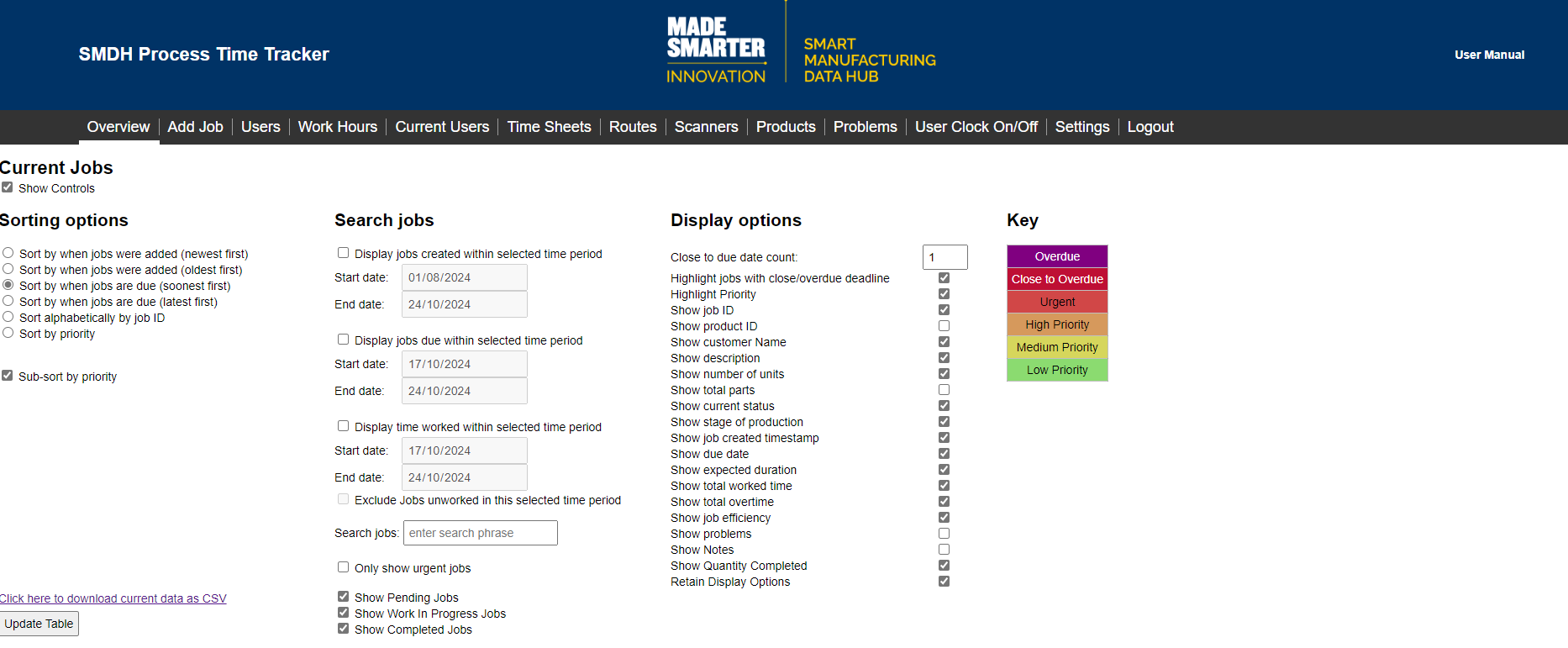Click time-worked end date field
The height and width of the screenshot is (648, 1568).
tap(465, 477)
